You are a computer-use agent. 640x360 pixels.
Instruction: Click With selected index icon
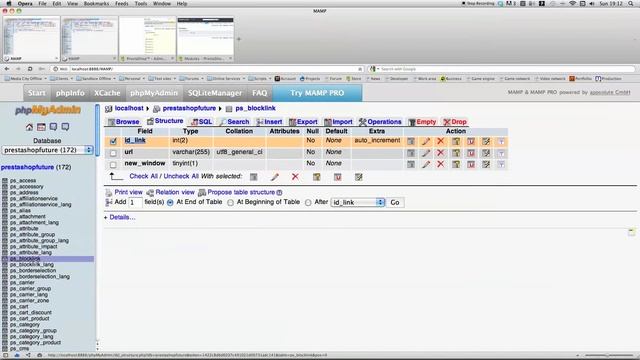pos(358,177)
